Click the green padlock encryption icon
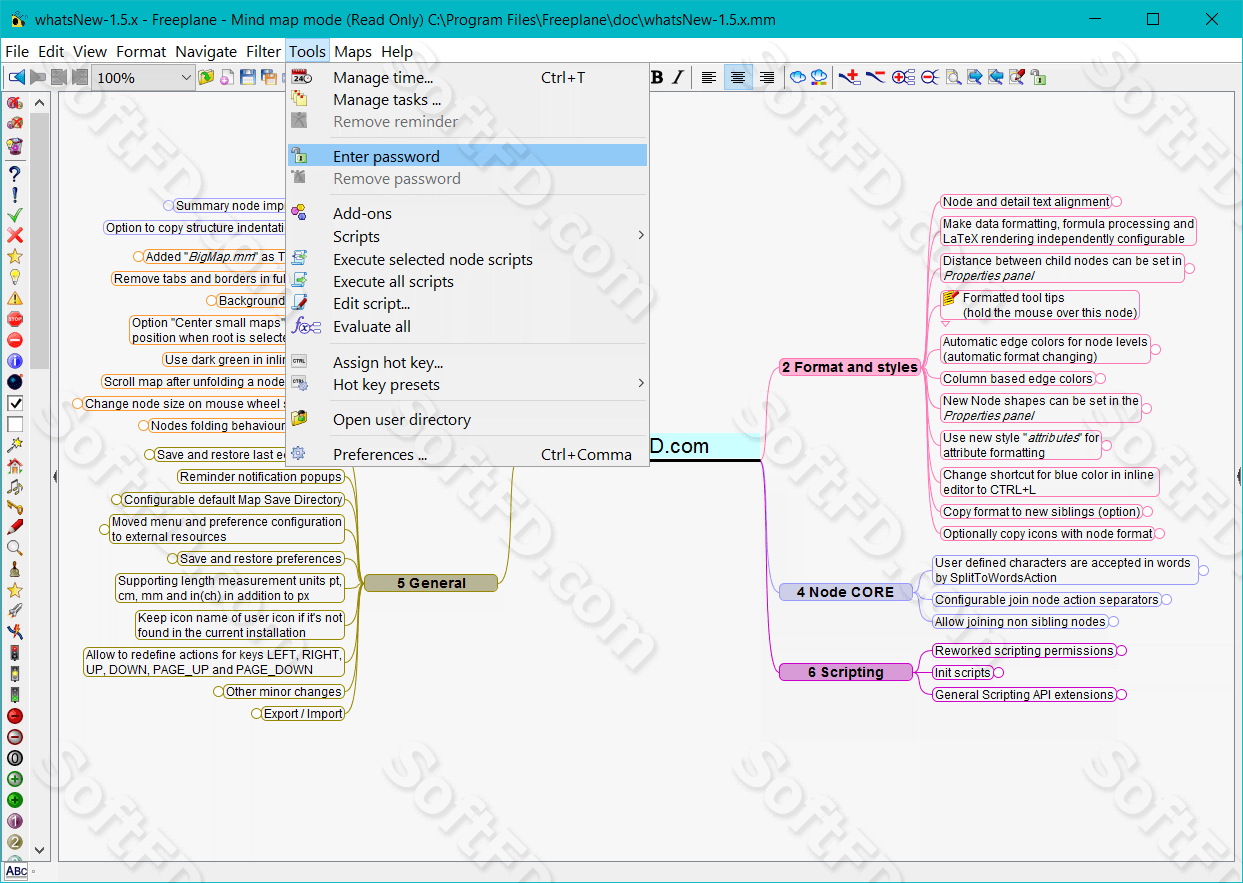Viewport: 1243px width, 883px height. 1039,77
